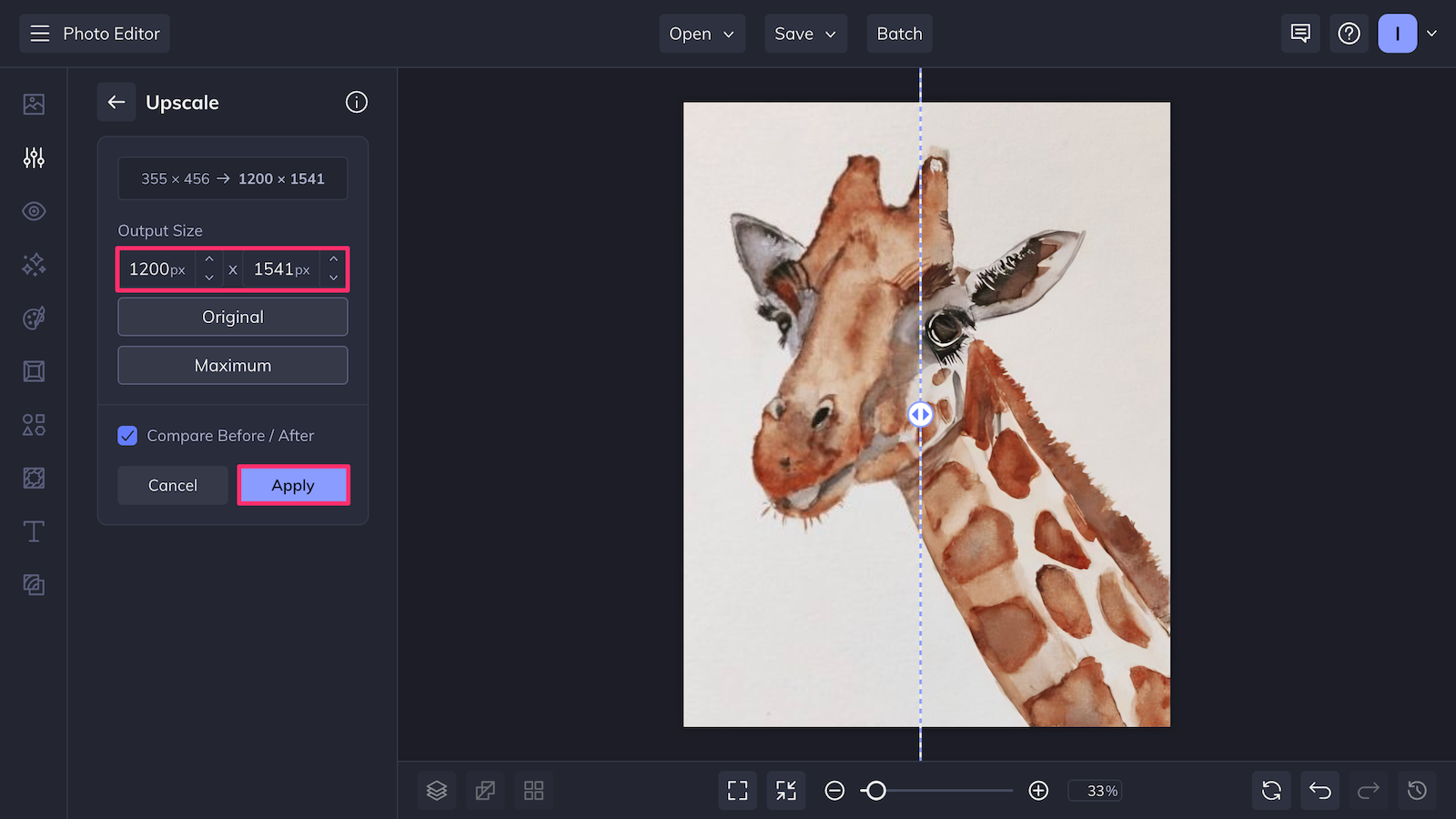Click the fit-to-screen icon
Screen dimensions: 1456x819
pos(737,790)
